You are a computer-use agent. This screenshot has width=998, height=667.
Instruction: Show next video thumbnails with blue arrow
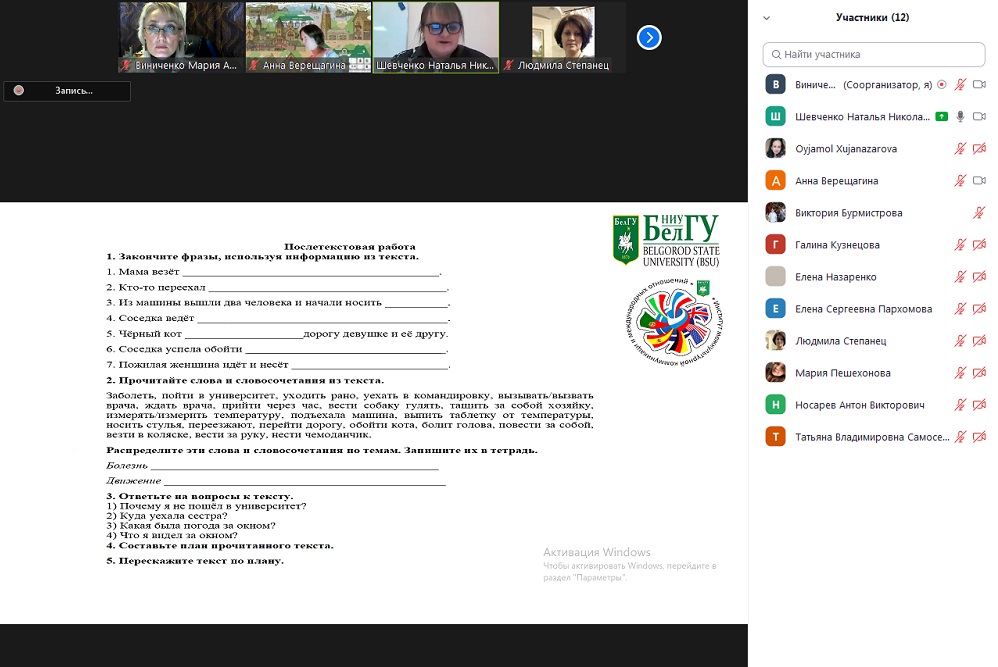(649, 38)
